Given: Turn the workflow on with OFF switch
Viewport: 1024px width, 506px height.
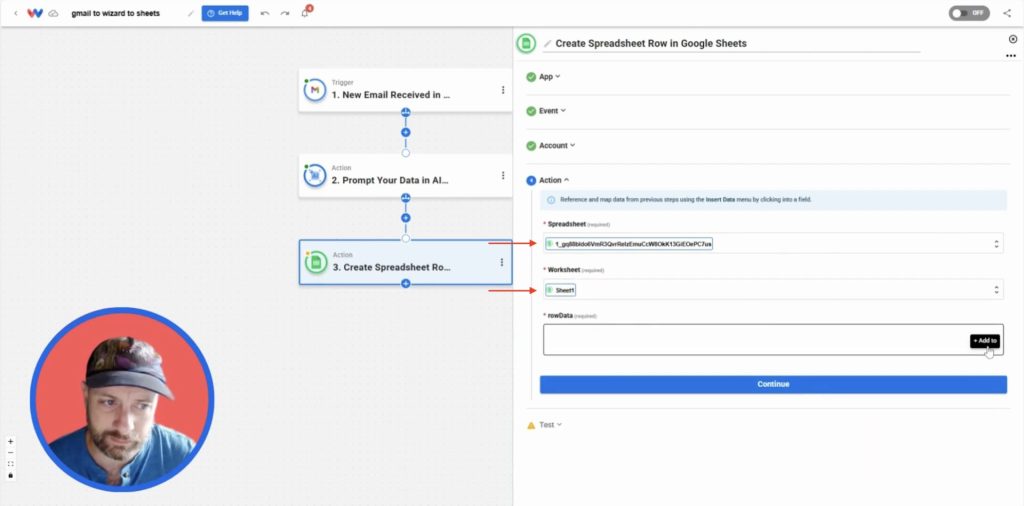Looking at the screenshot, I should tap(969, 13).
